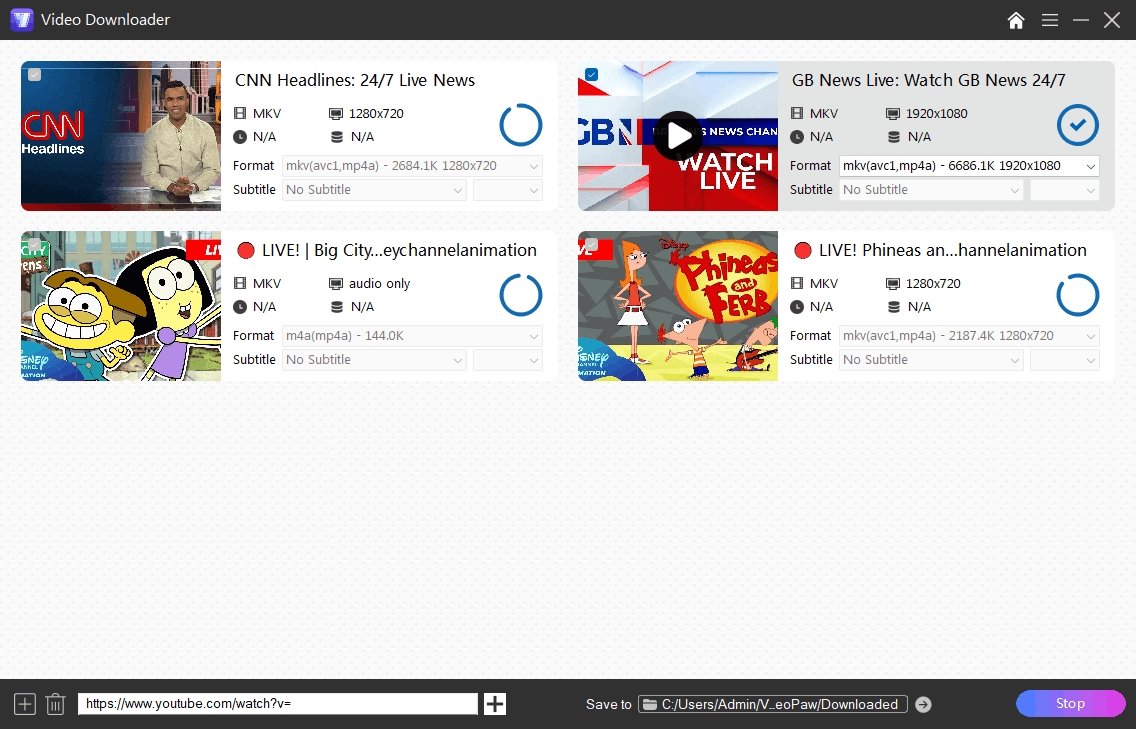1136x729 pixels.
Task: Open Phineas subtitle language dropdown
Action: 1065,360
